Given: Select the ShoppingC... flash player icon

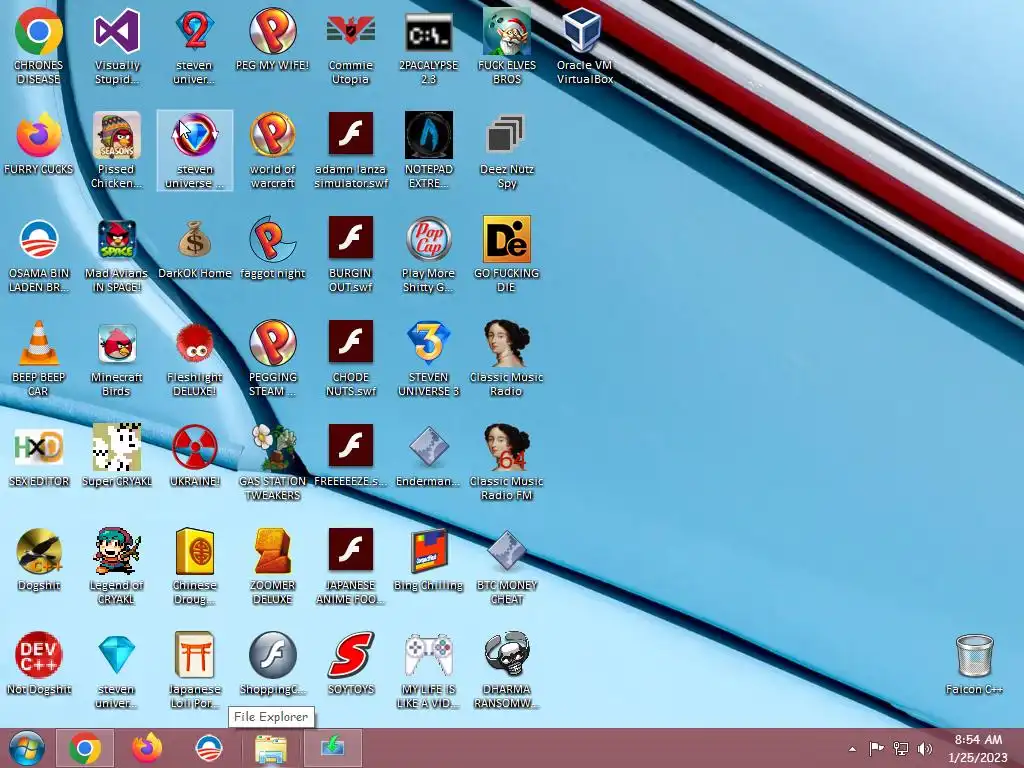Looking at the screenshot, I should point(272,664).
